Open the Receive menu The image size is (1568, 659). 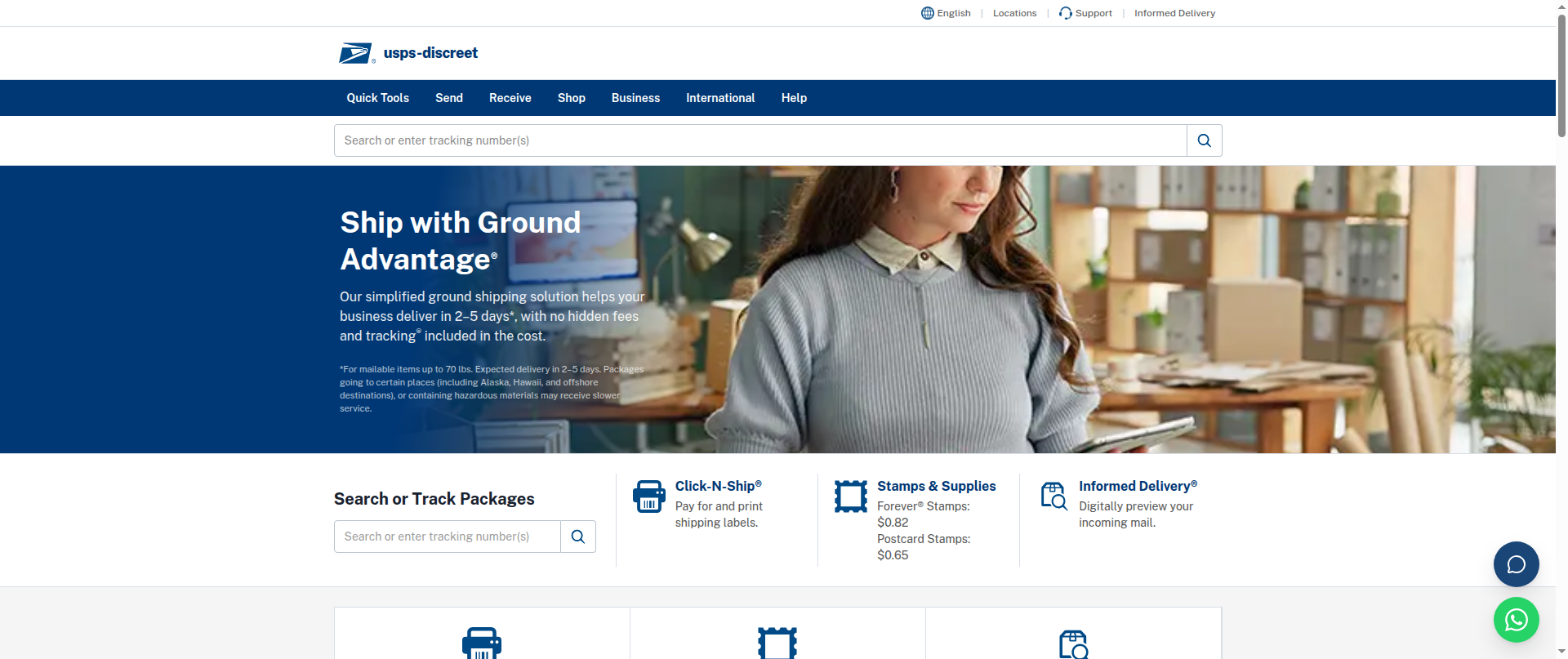(510, 98)
